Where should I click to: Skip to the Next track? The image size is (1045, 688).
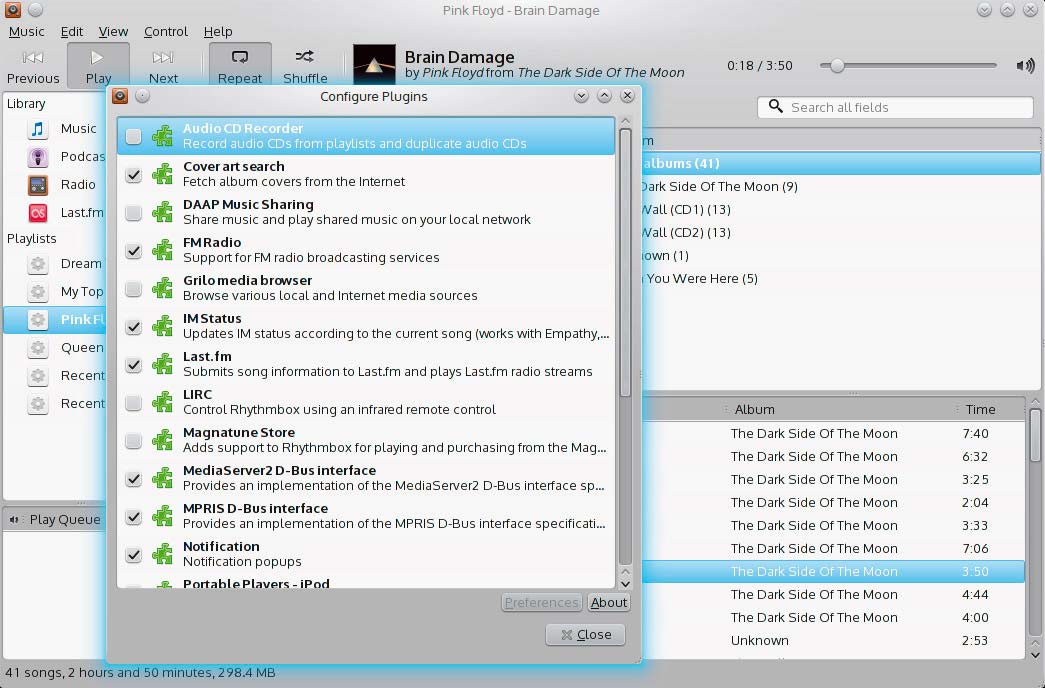163,66
